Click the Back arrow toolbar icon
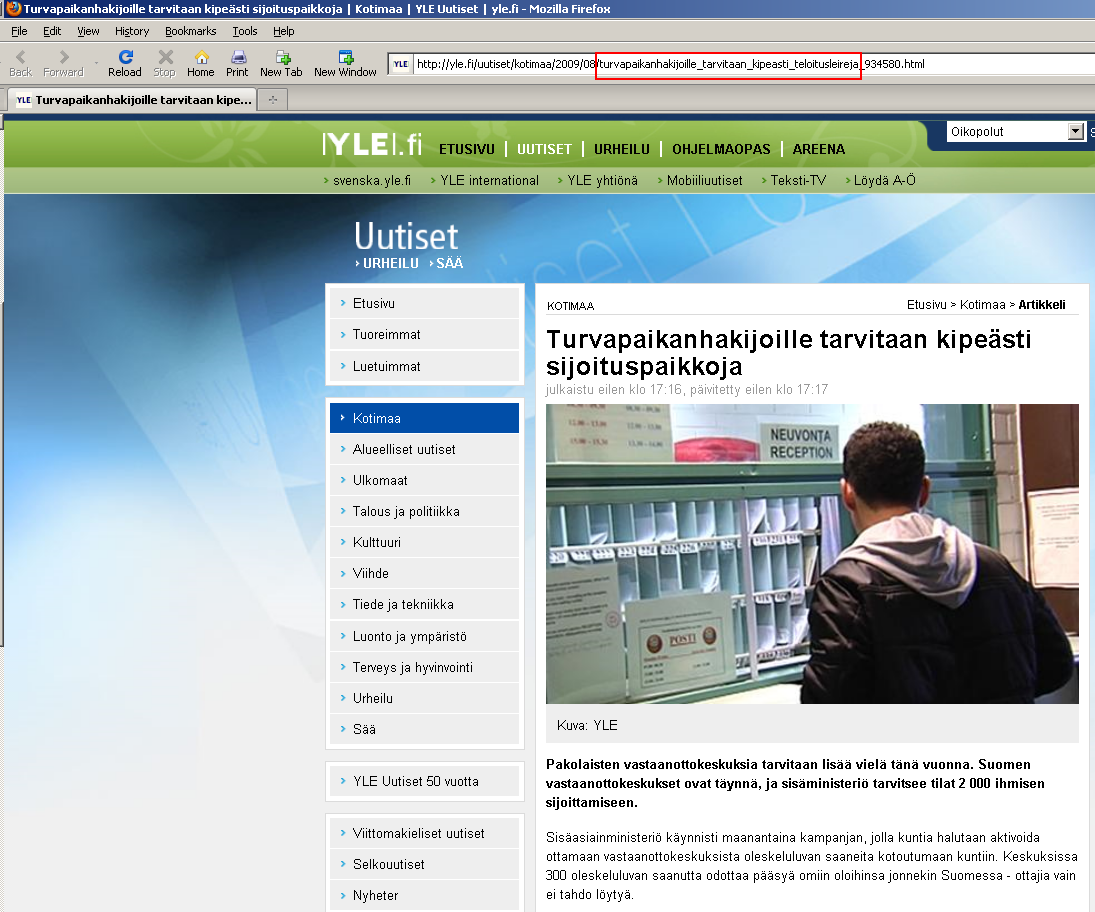The height and width of the screenshot is (912, 1095). 21,58
